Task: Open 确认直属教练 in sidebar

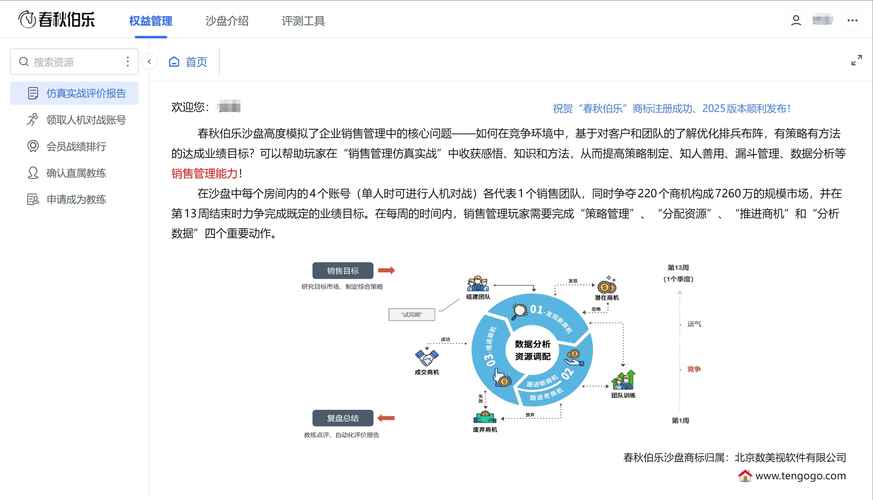Action: pos(74,173)
